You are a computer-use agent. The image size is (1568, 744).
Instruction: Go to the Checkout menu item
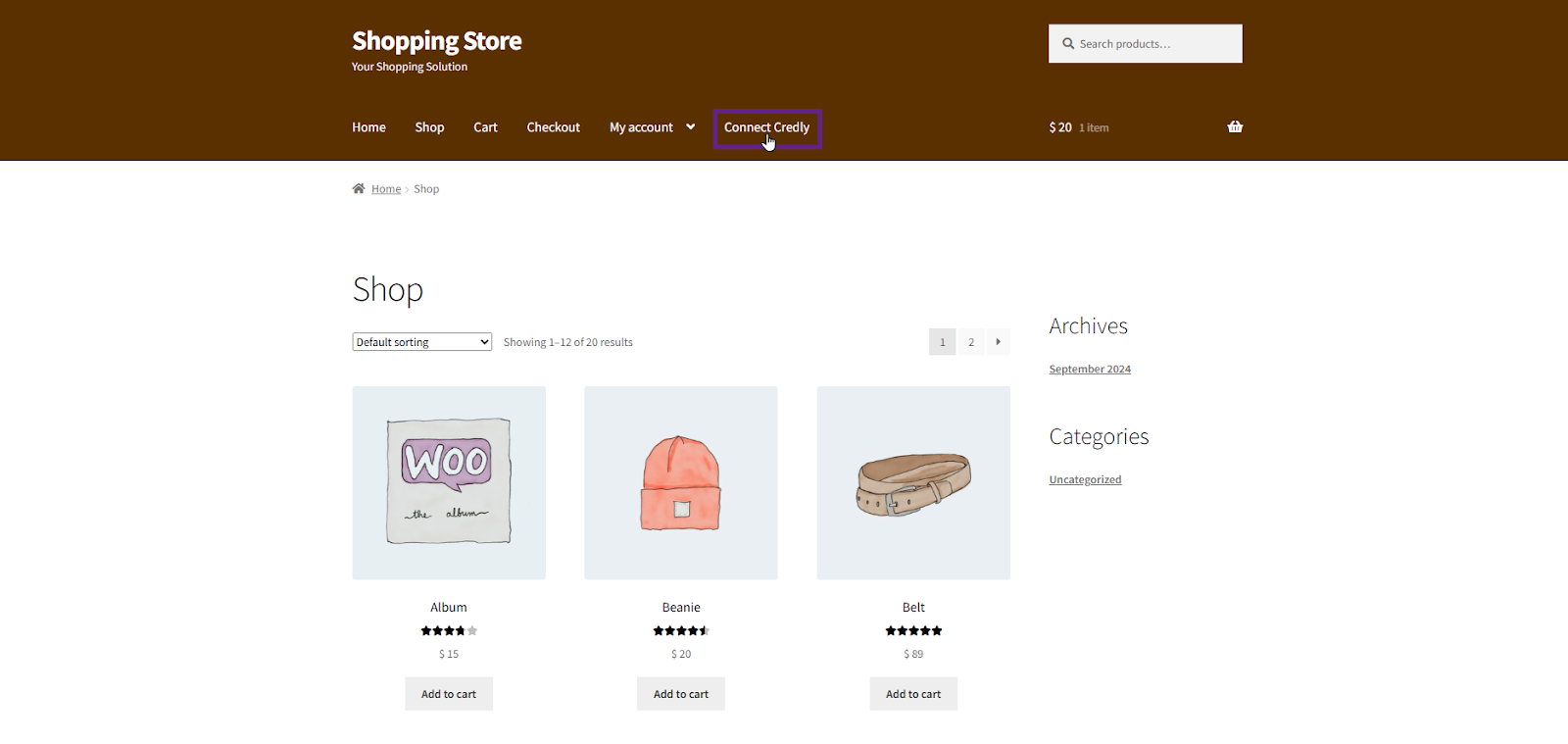coord(553,127)
